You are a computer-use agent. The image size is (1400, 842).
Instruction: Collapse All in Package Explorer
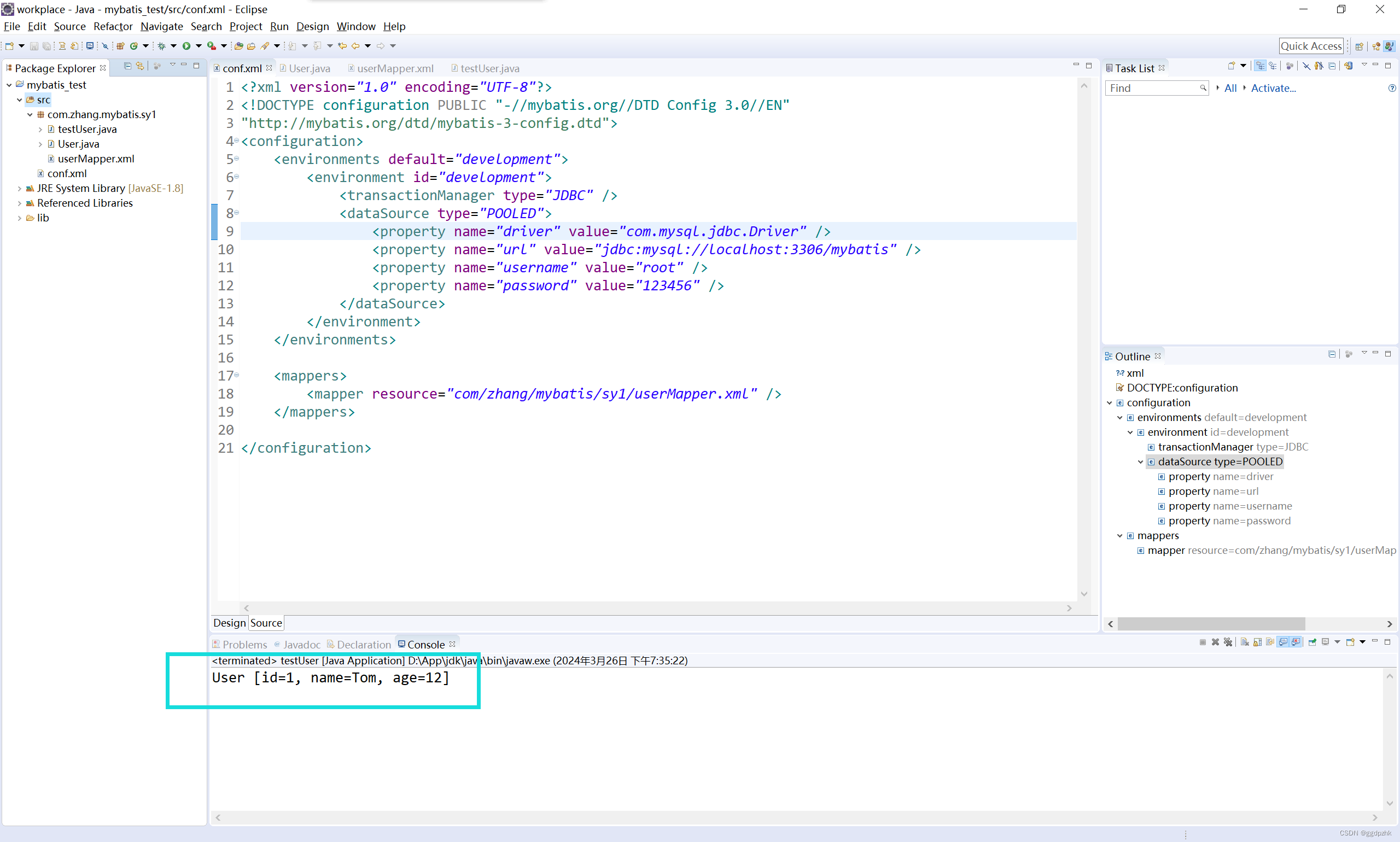pos(127,66)
